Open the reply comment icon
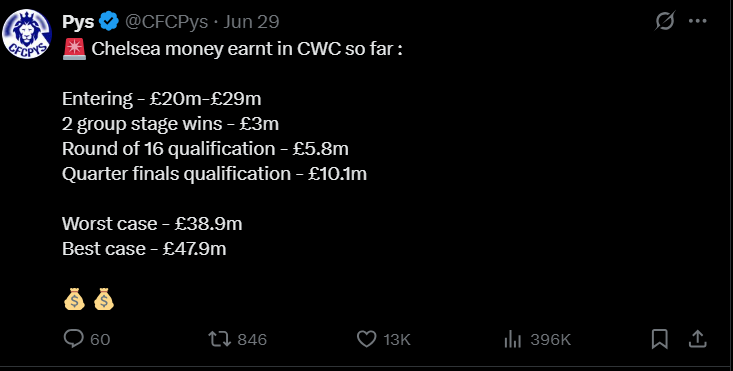Viewport: 733px width, 371px height. tap(74, 339)
